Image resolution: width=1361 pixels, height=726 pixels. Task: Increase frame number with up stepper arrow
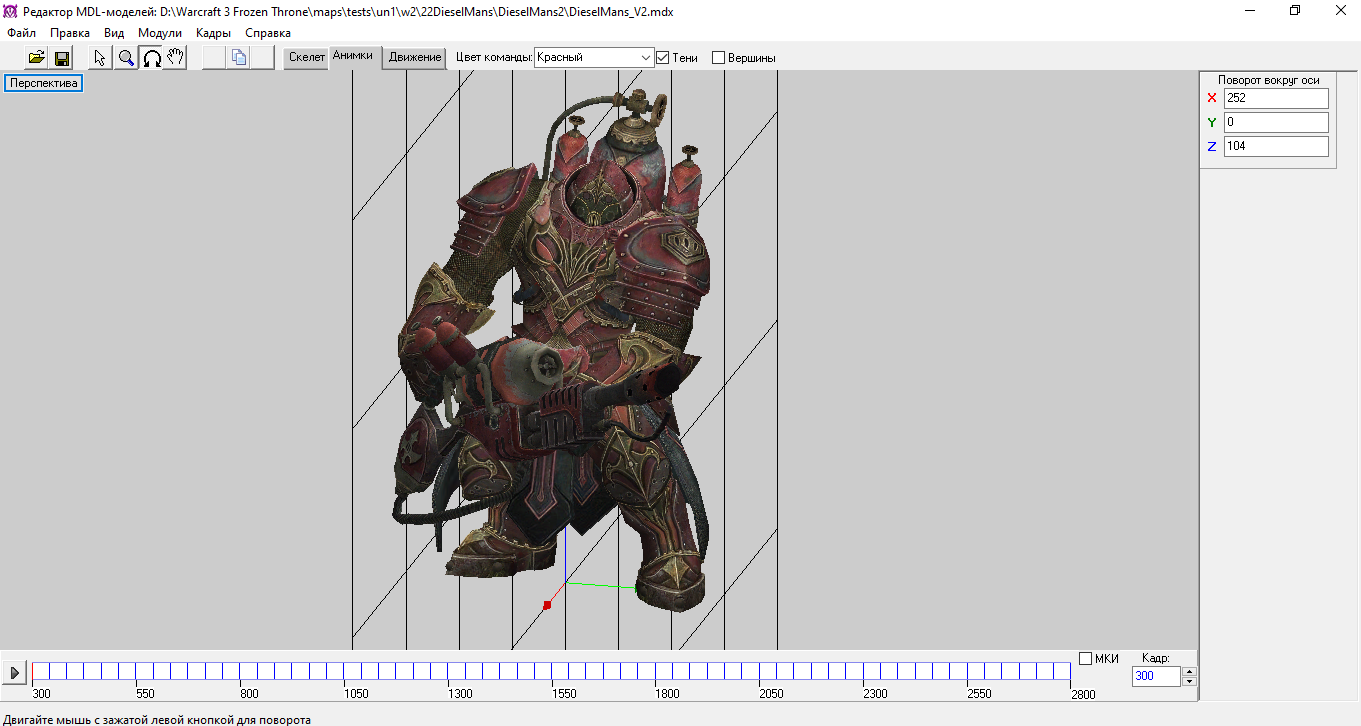point(1189,671)
